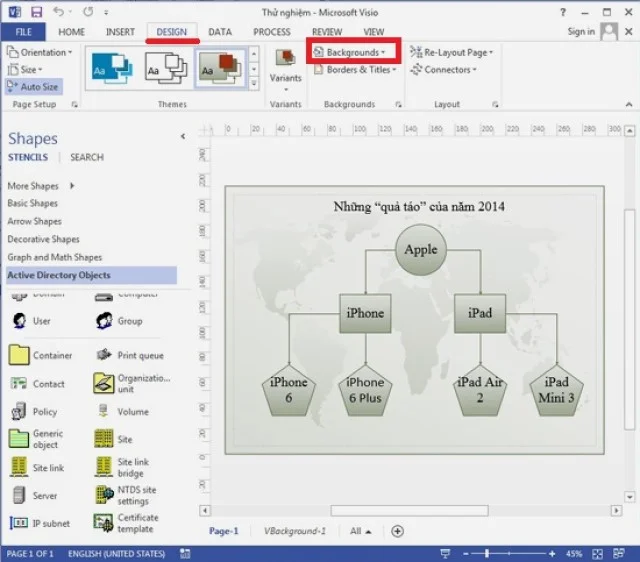
Task: Select the Group shape icon
Action: [x=104, y=321]
